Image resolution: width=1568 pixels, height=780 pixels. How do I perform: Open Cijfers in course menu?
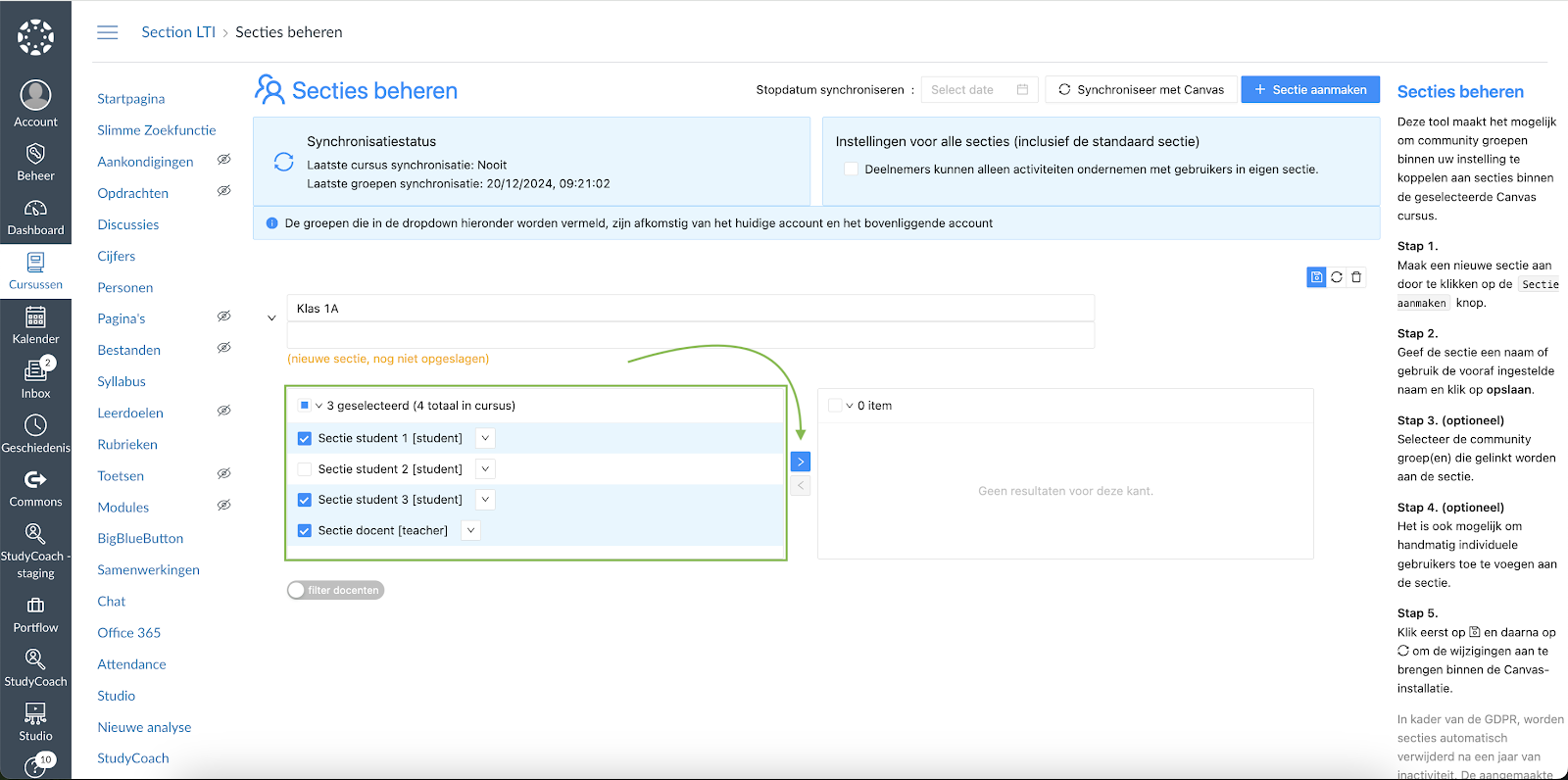(117, 256)
